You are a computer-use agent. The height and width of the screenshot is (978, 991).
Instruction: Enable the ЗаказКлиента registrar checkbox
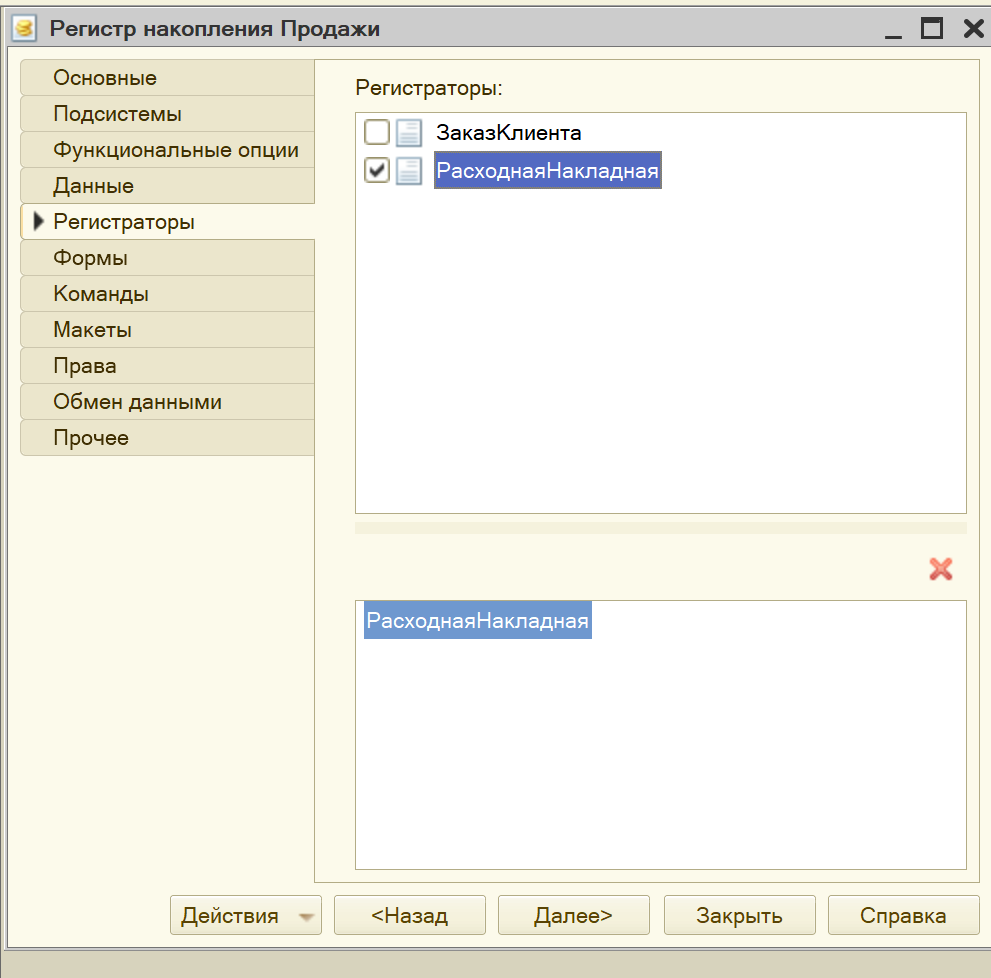pos(377,132)
